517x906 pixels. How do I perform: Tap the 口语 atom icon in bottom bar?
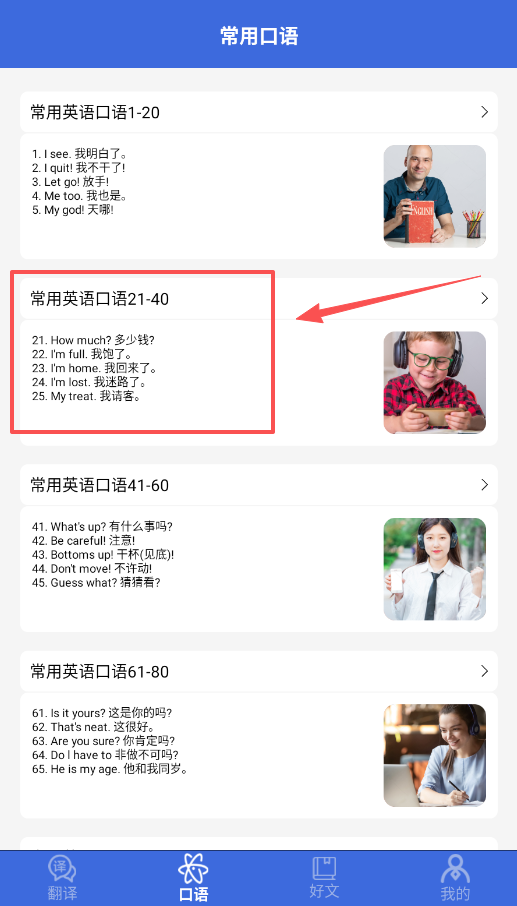point(193,868)
